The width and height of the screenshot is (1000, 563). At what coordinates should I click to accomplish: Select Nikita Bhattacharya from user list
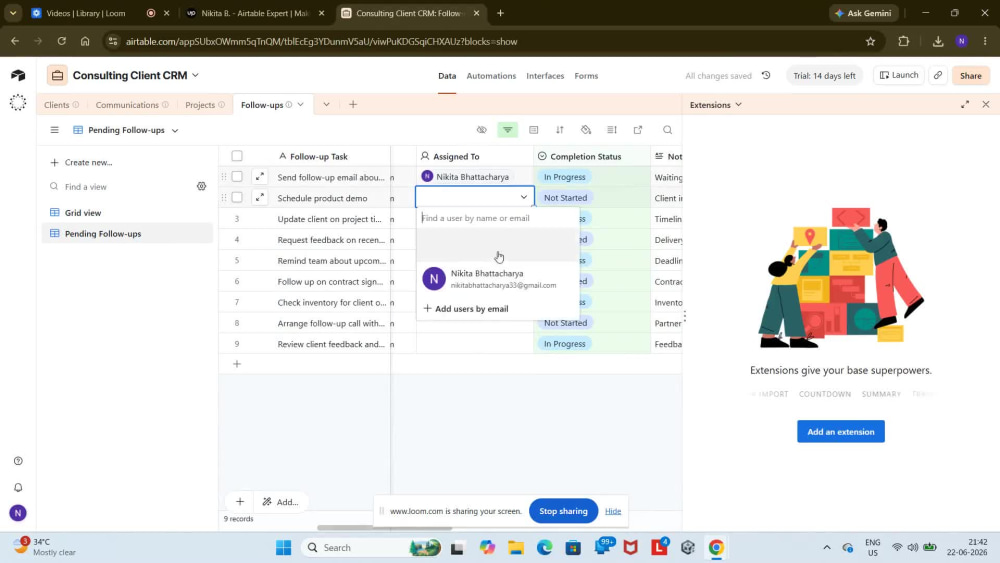(497, 279)
